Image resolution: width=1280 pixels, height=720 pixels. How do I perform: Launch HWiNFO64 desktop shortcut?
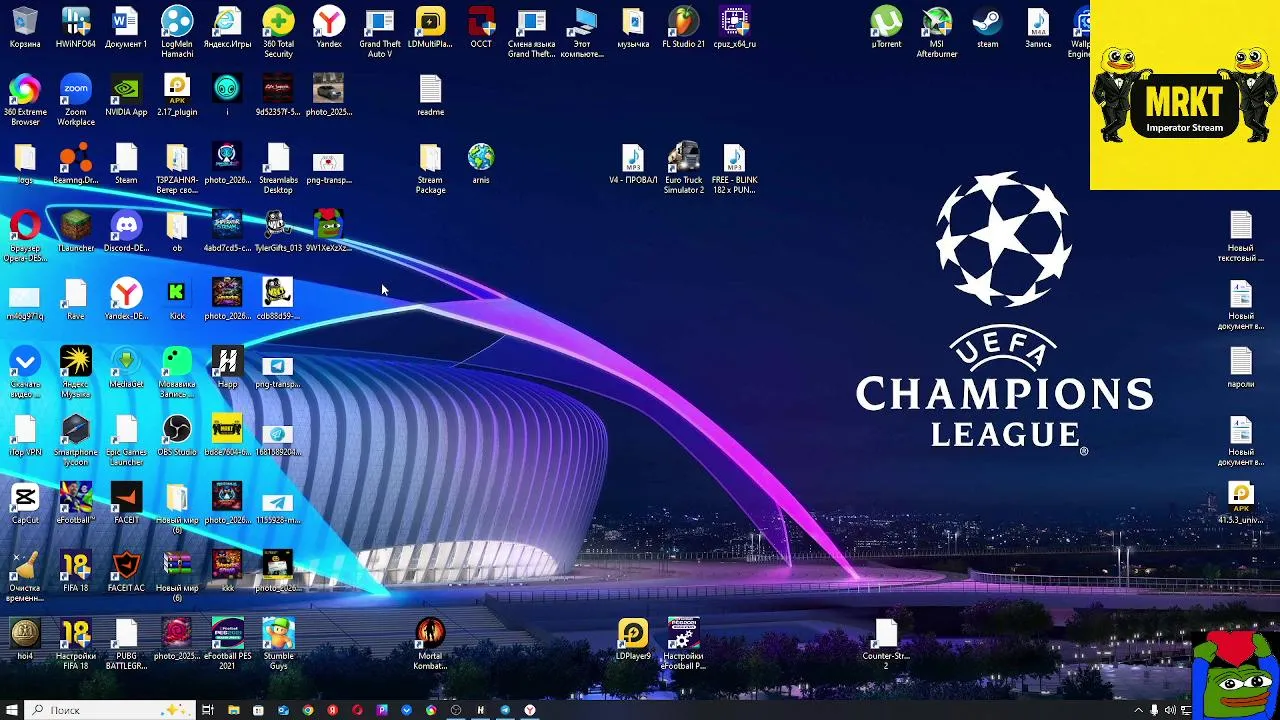tap(75, 28)
